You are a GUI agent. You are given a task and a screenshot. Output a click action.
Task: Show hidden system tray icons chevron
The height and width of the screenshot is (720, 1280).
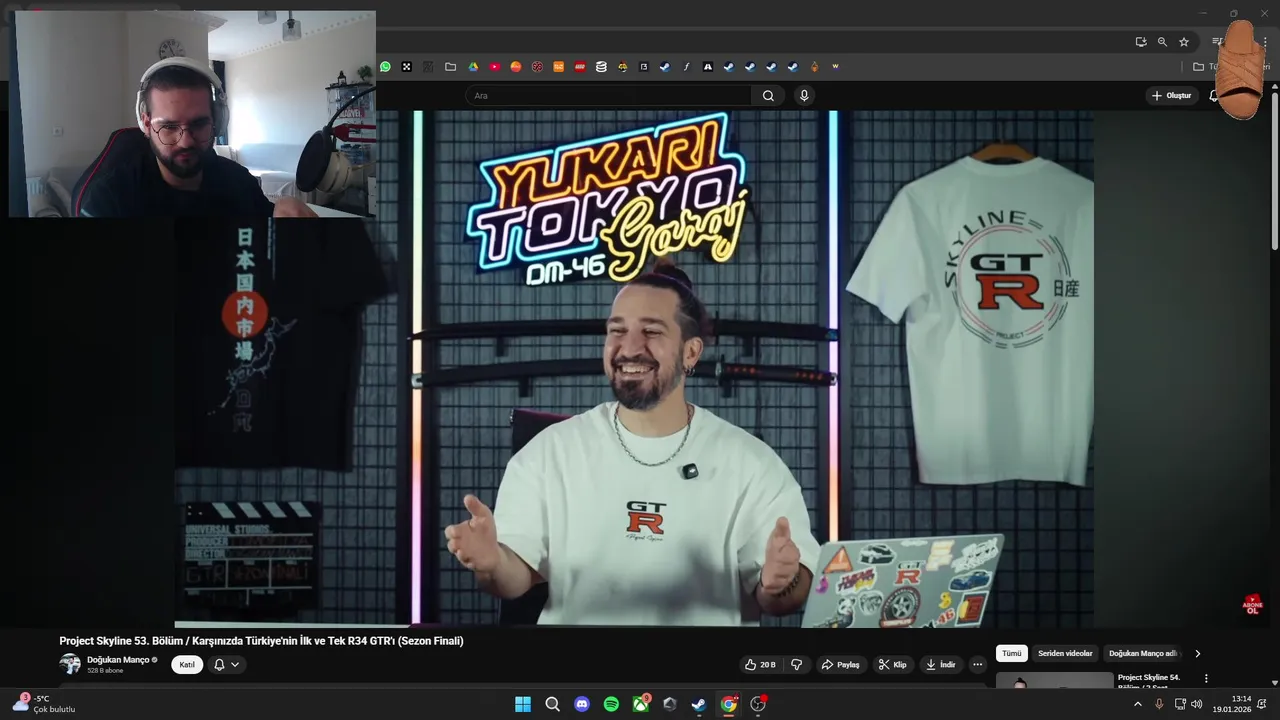(1137, 704)
